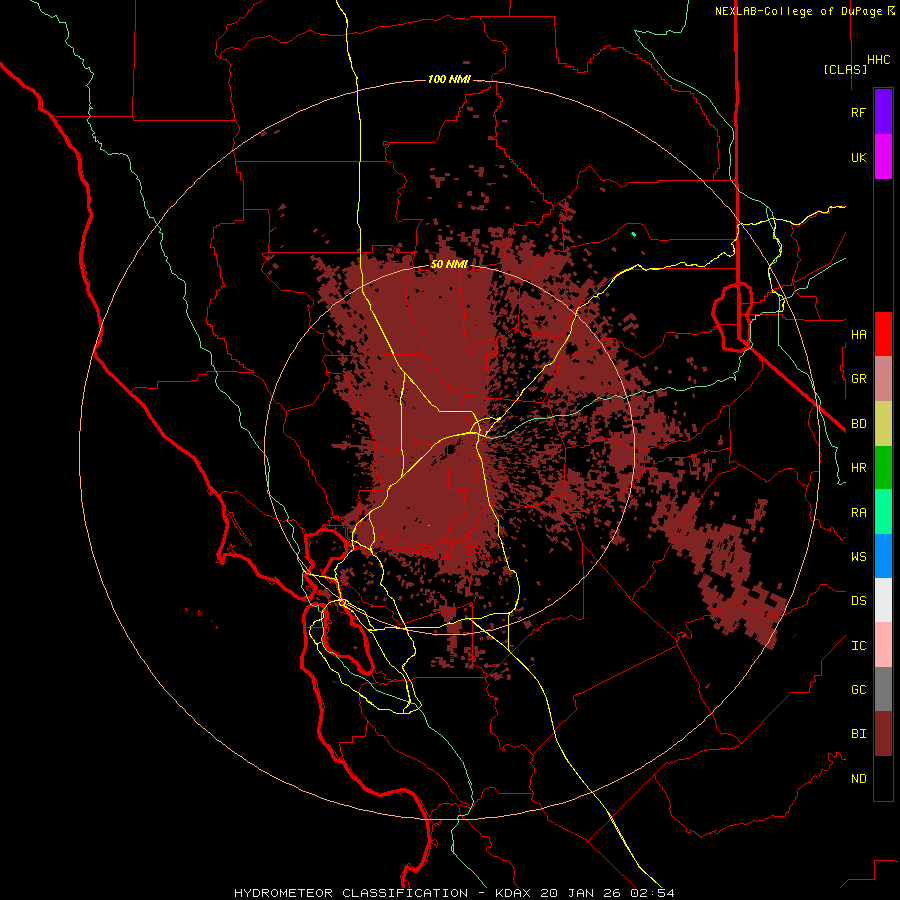This screenshot has height=900, width=900.
Task: Click the WS legend label
Action: tap(859, 557)
